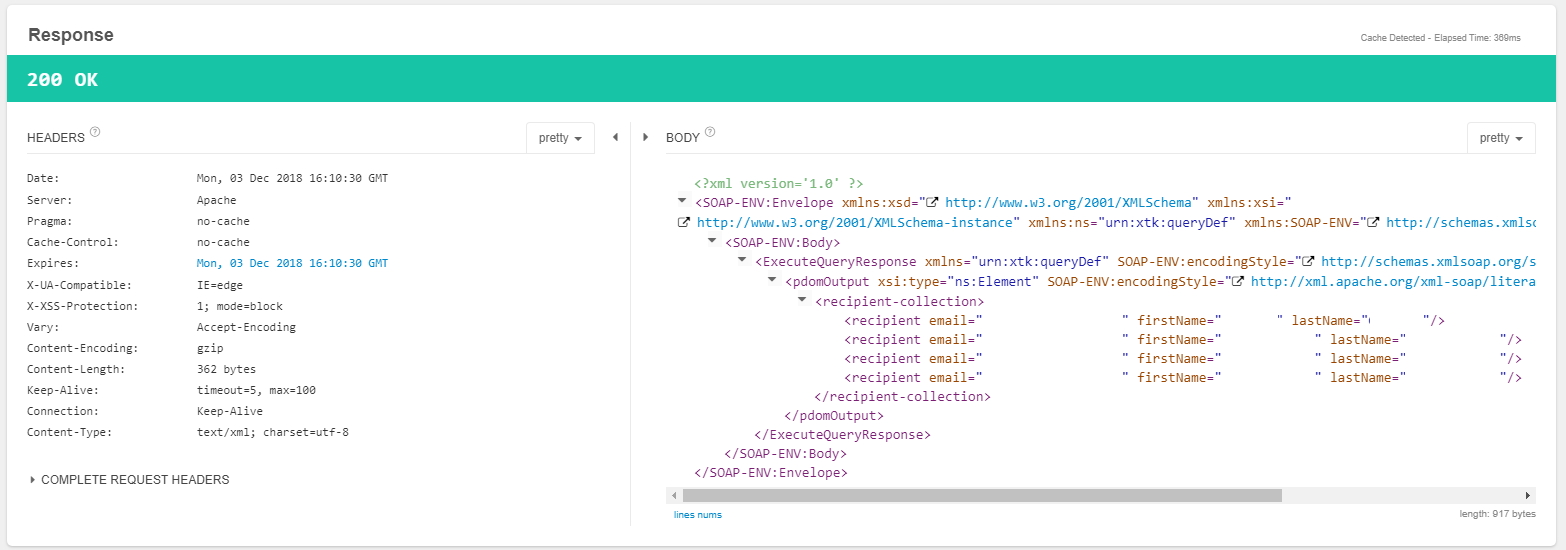Open the HEADERS pretty format dropdown
This screenshot has height=550, width=1566.
560,138
